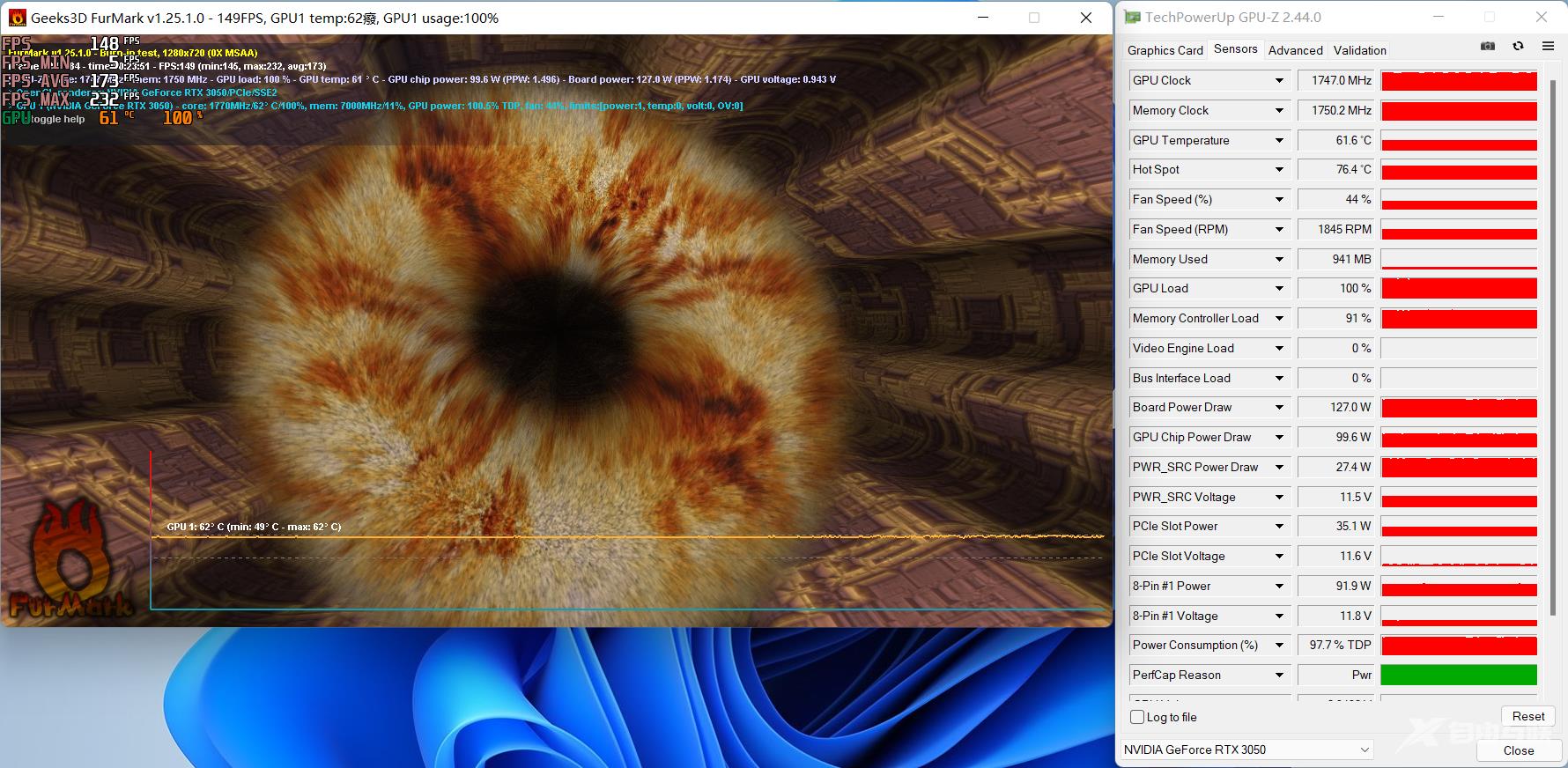Open the PerfCap Reason sensor dropdown

[x=1279, y=676]
